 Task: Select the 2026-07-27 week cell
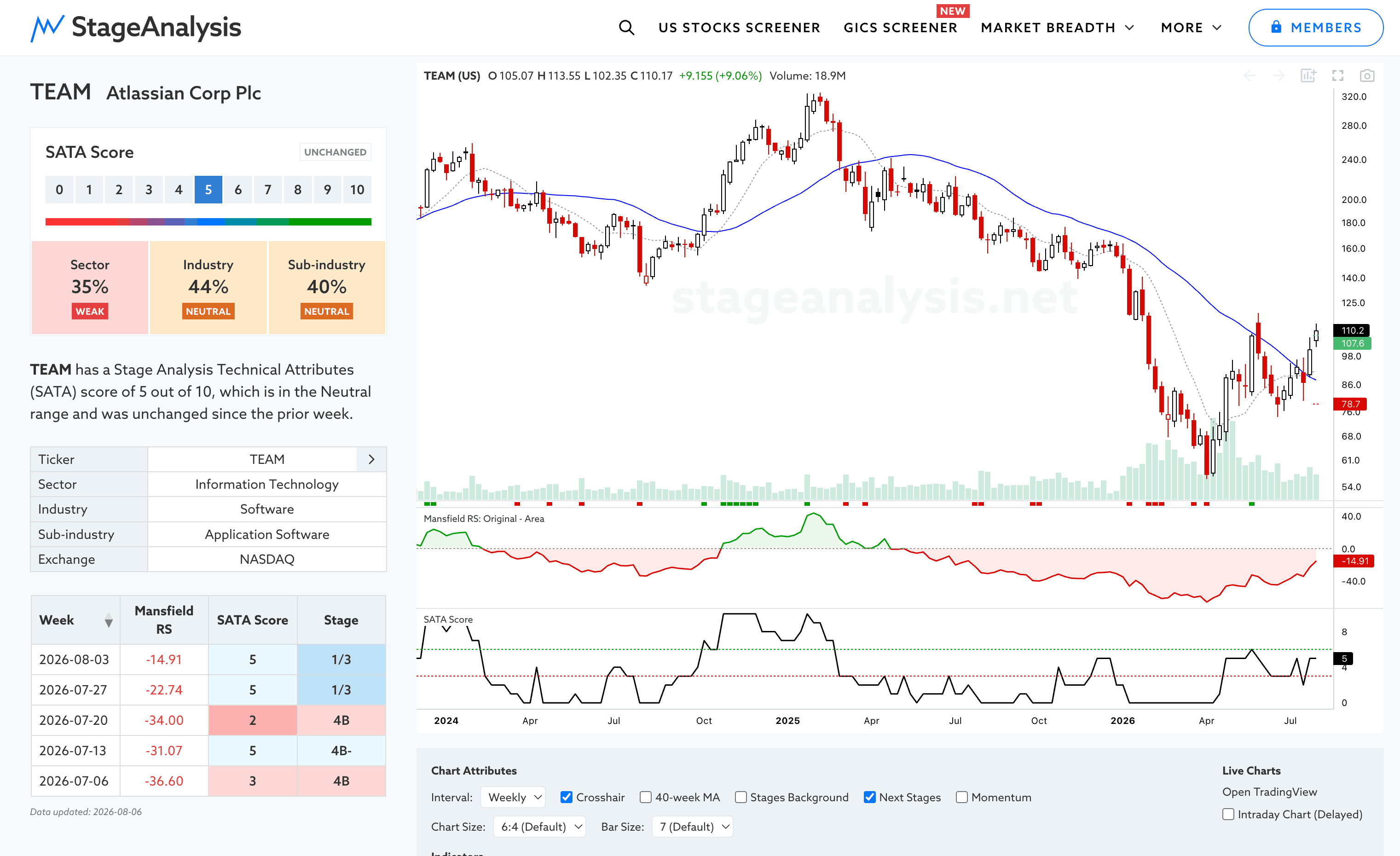coord(75,689)
